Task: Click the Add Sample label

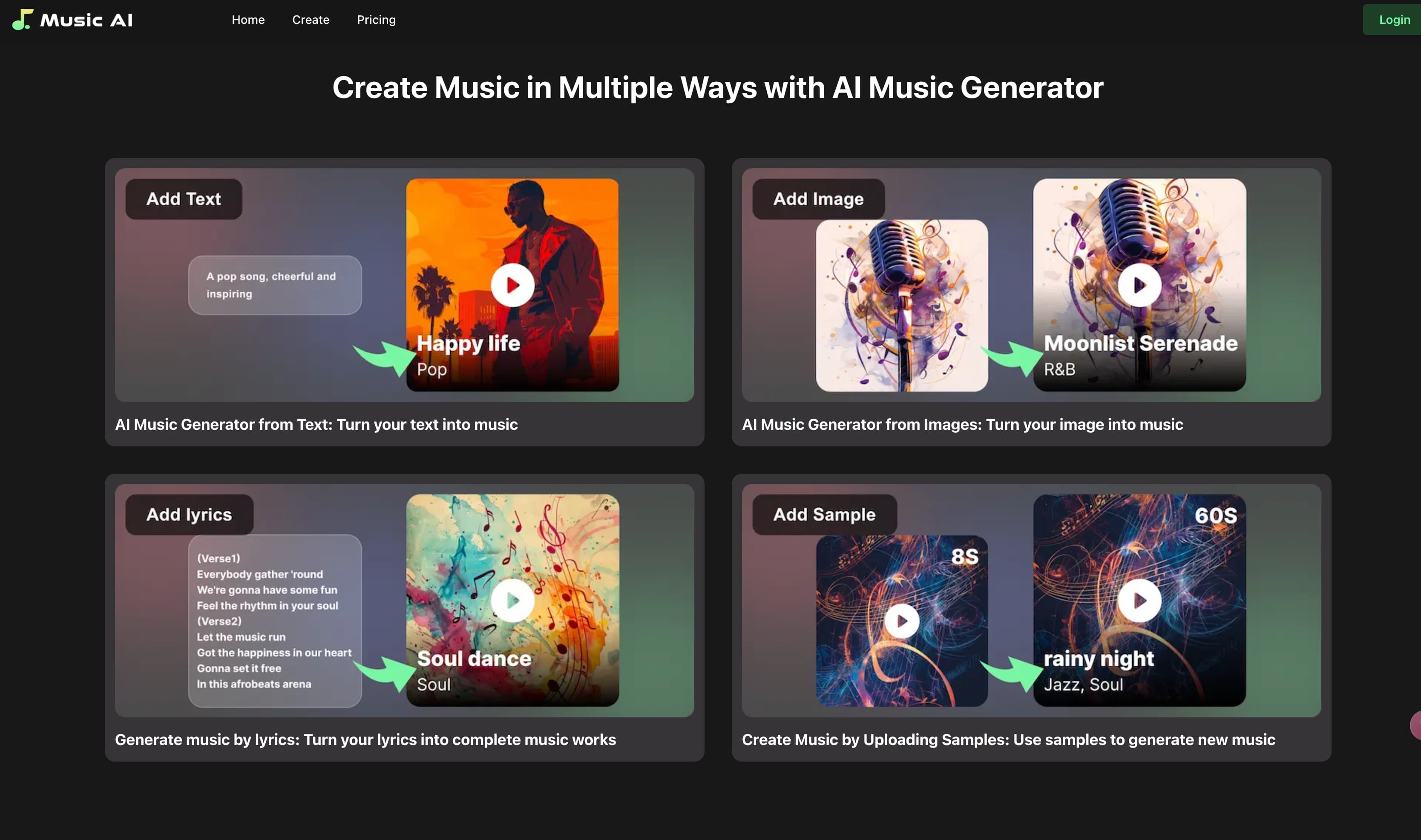Action: 824,515
